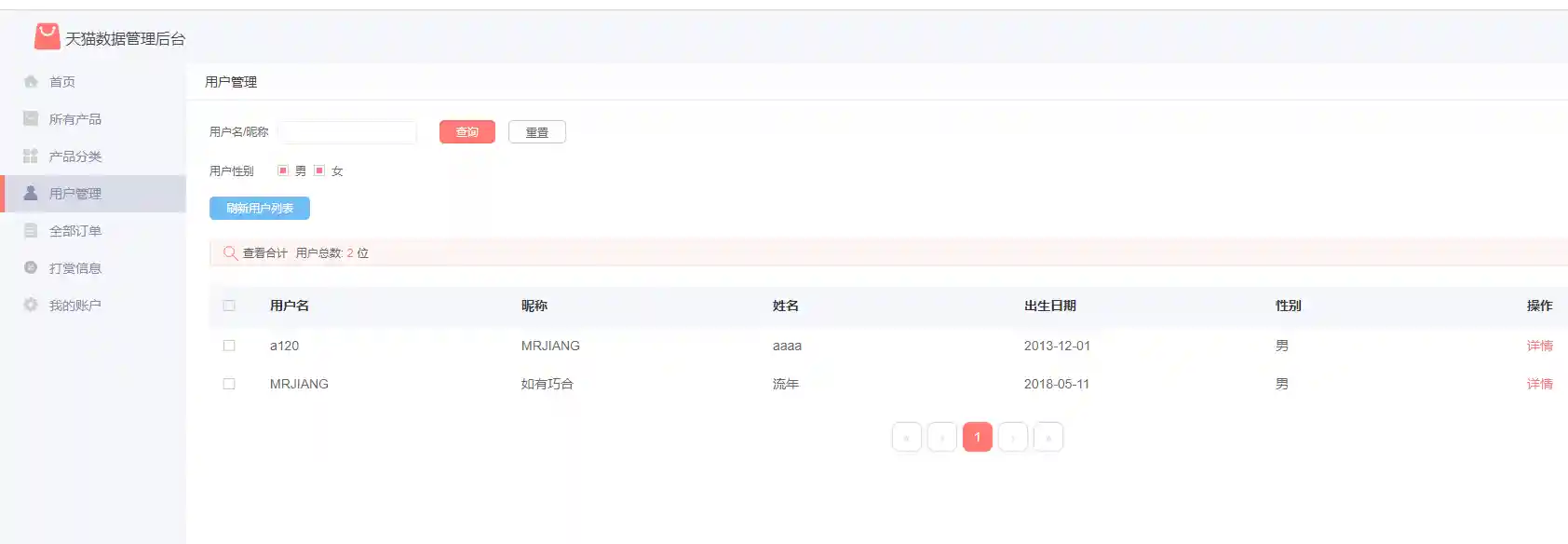The height and width of the screenshot is (544, 1568).
Task: Click the category grid icon beside 产品分类
Action: click(31, 156)
